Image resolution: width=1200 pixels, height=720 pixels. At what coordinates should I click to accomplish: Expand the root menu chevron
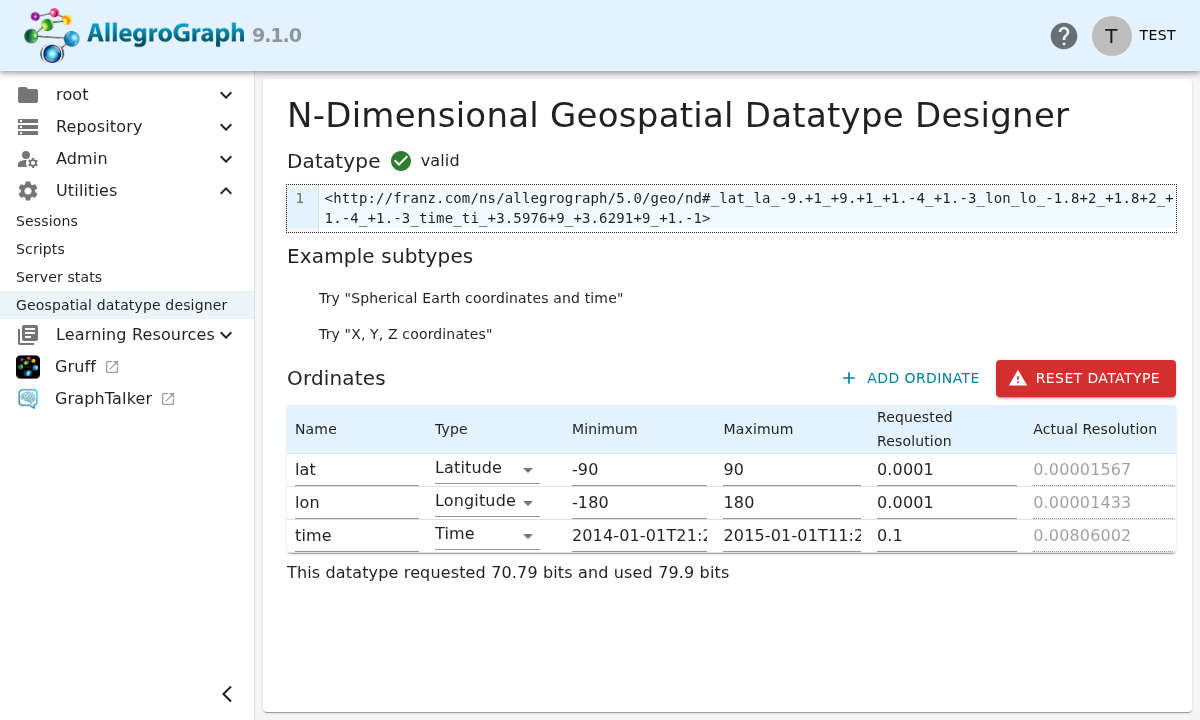(x=226, y=95)
